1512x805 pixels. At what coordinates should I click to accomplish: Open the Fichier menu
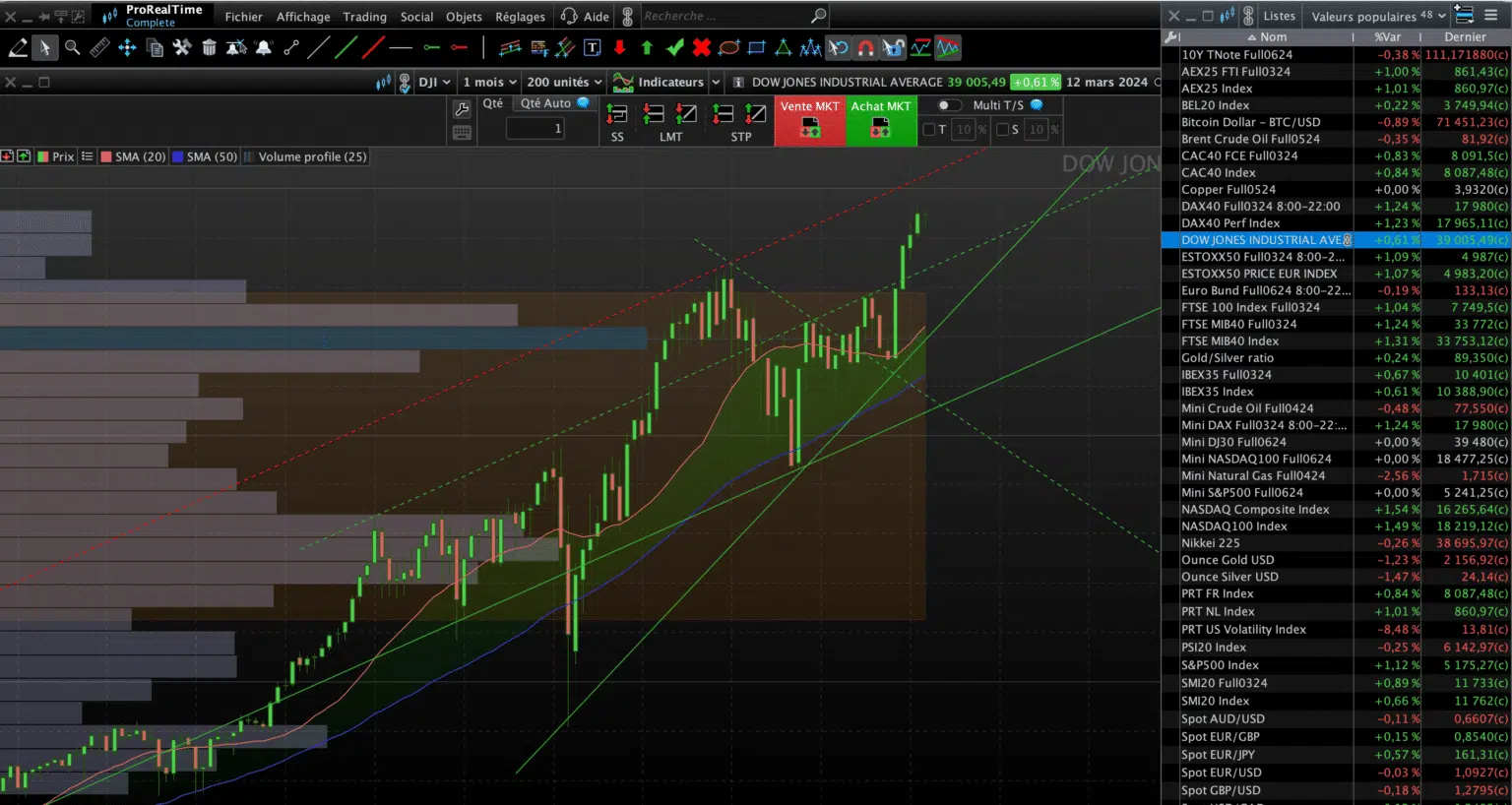243,17
